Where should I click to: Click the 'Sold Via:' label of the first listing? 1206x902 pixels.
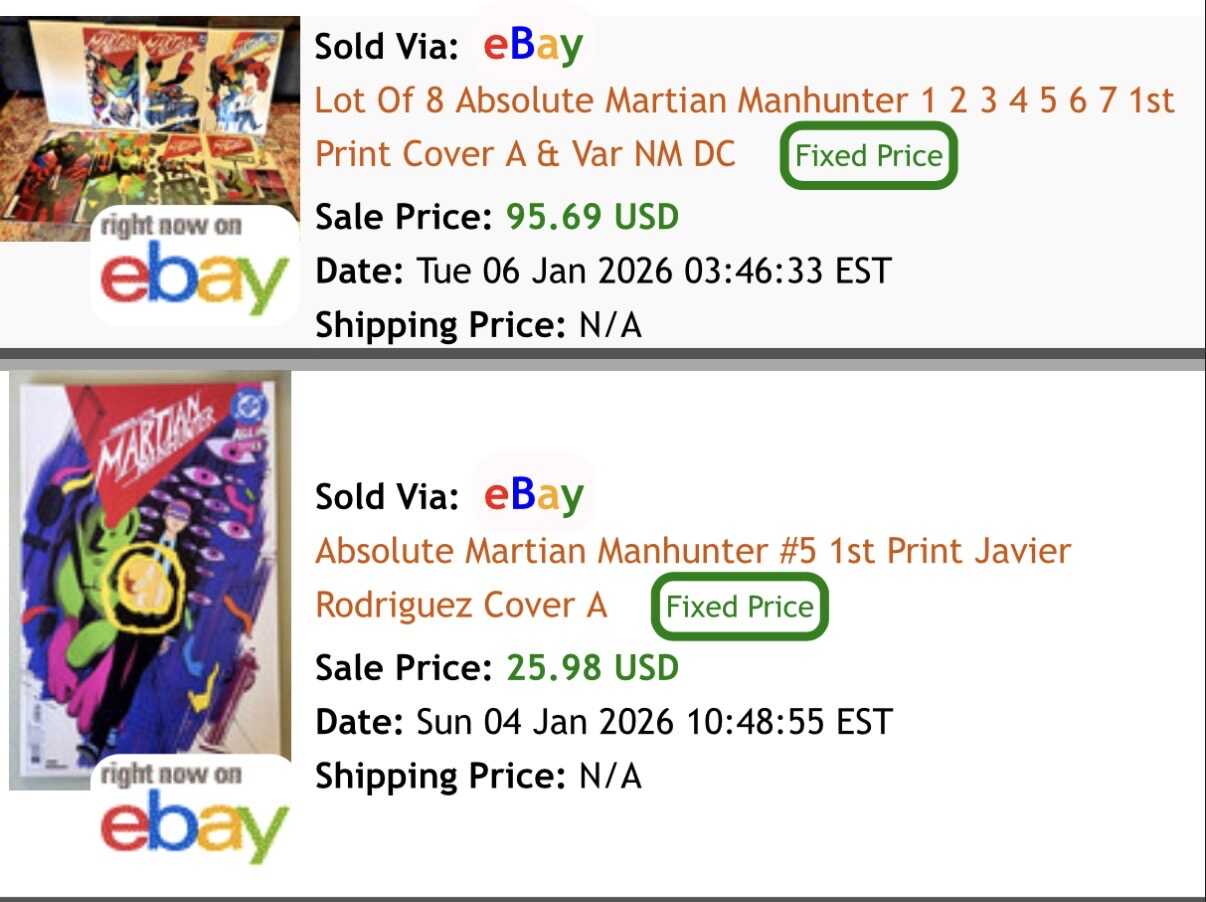[x=387, y=47]
